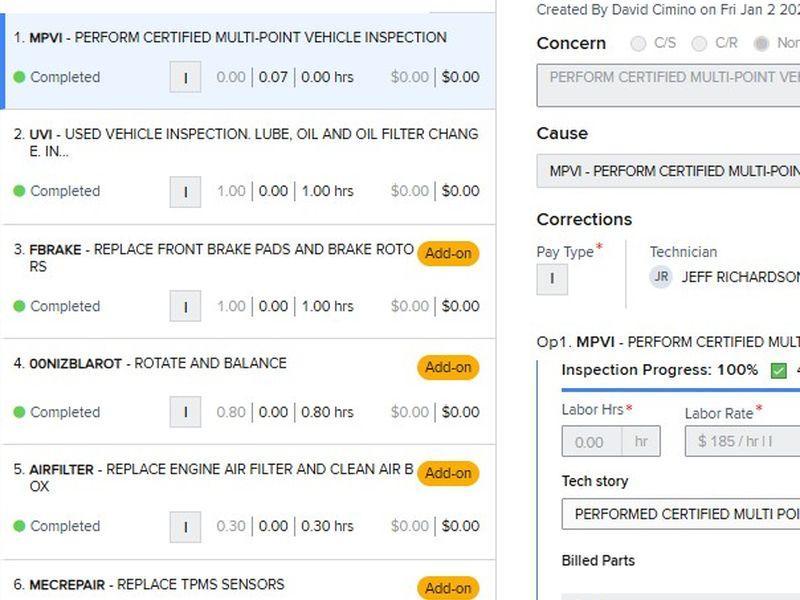Screen dimensions: 800x600
Task: Select the I pay type icon on UVI line
Action: point(185,191)
